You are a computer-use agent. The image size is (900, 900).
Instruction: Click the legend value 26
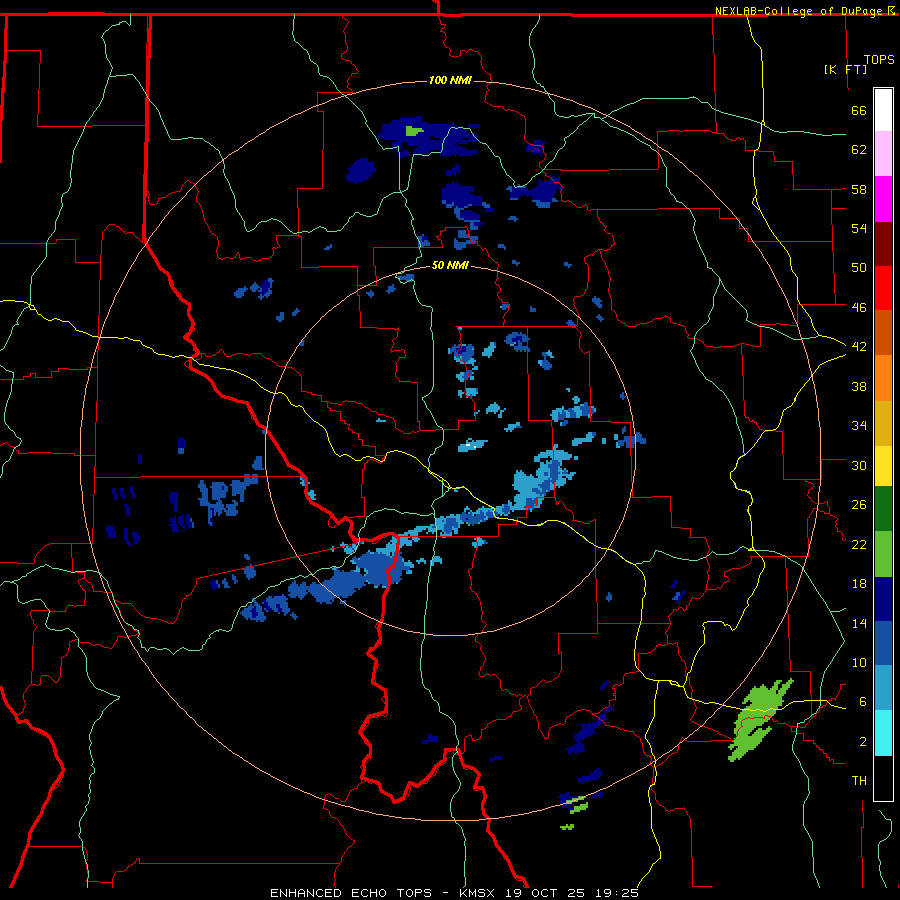859,505
